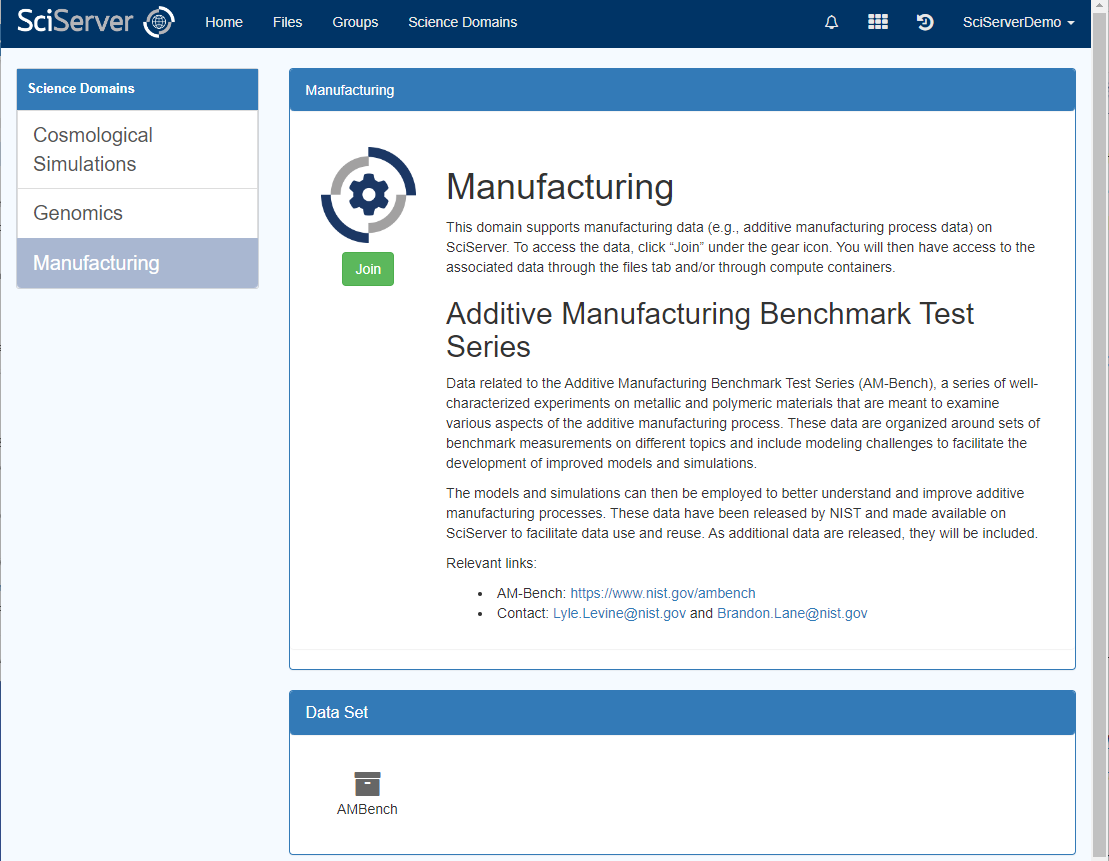Expand the SciServerDemo user dropdown

1018,22
